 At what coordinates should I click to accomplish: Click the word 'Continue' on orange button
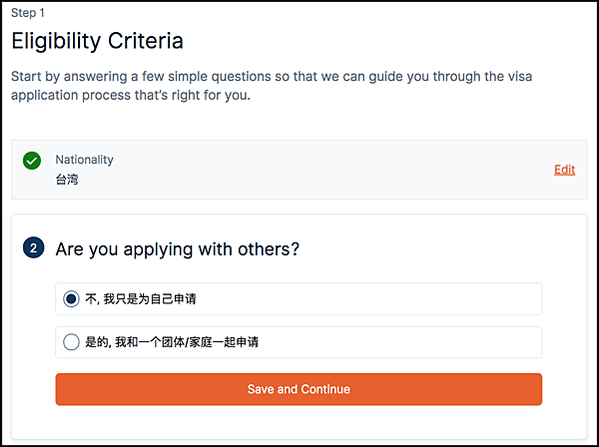coord(325,389)
